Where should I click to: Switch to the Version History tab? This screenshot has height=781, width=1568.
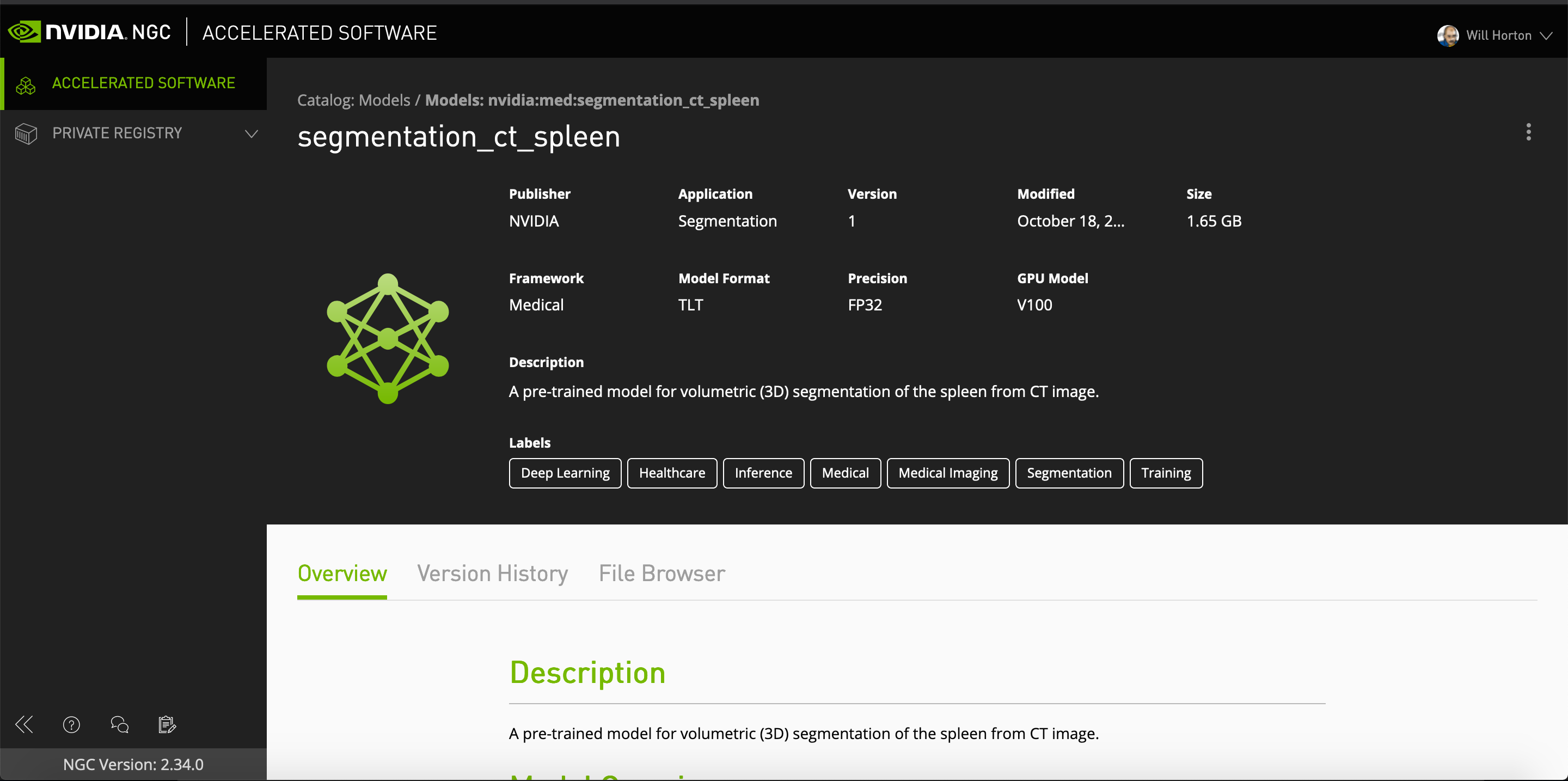(x=492, y=573)
